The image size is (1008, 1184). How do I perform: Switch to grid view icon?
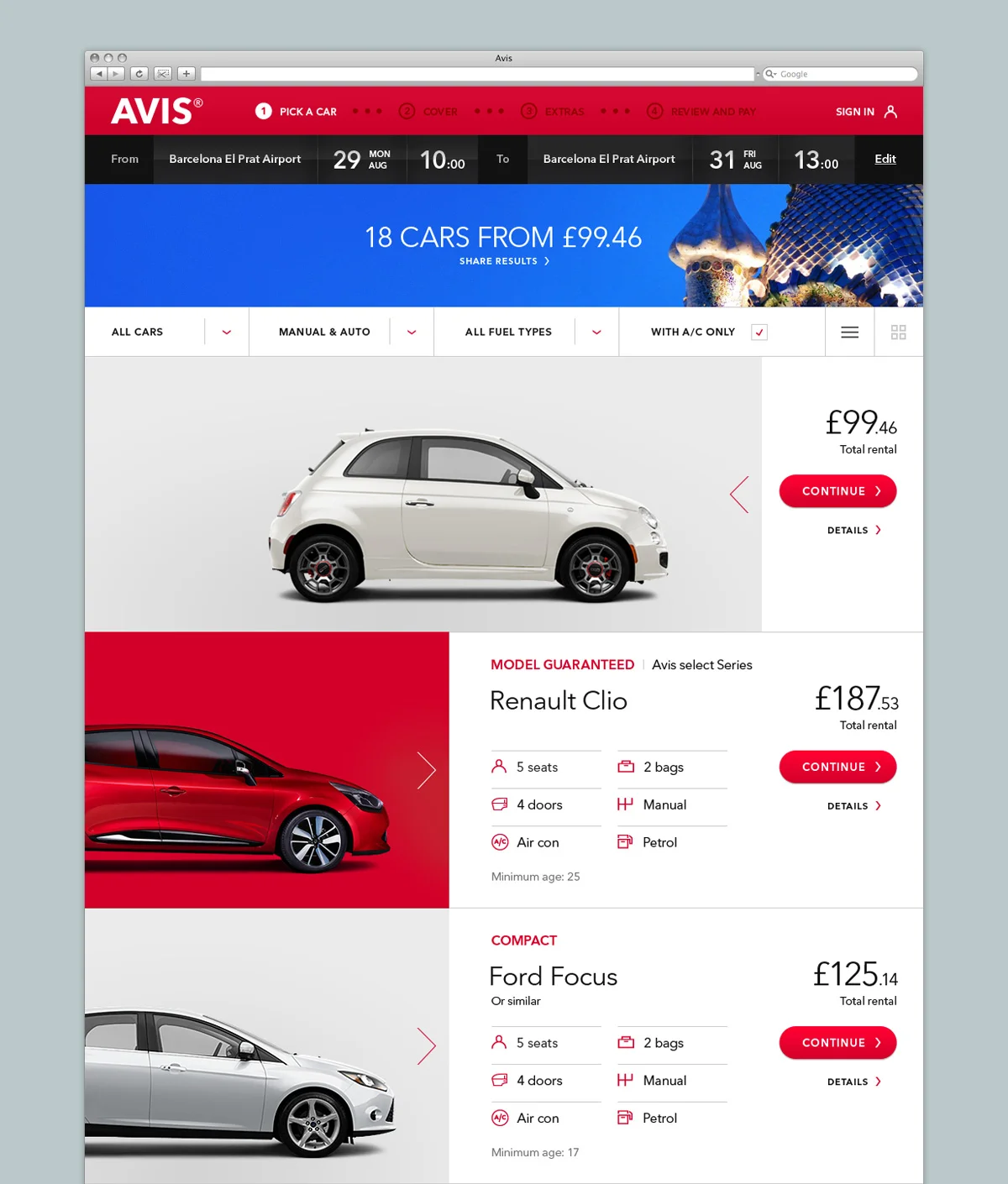tap(898, 333)
